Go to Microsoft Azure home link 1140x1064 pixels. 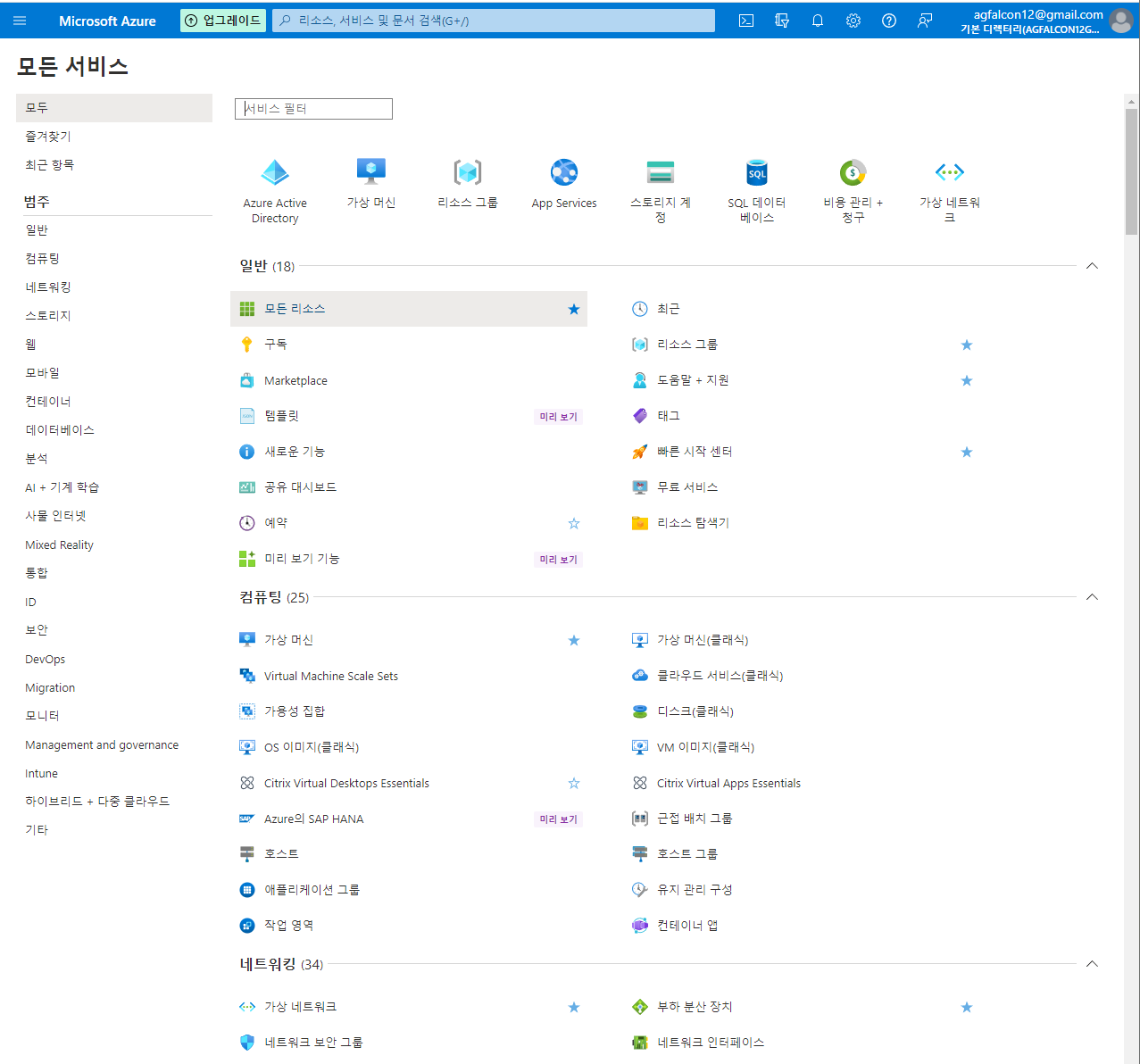(107, 21)
